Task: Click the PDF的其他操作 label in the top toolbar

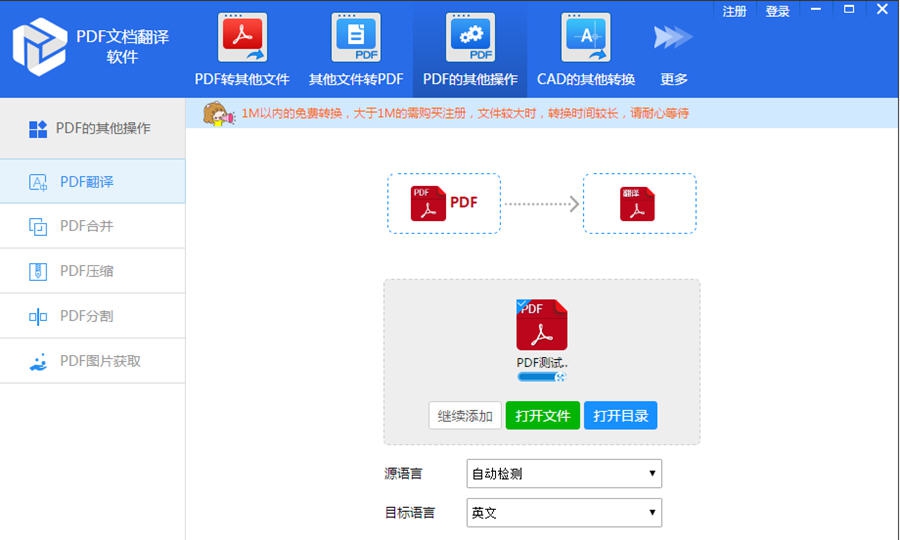Action: click(x=470, y=79)
